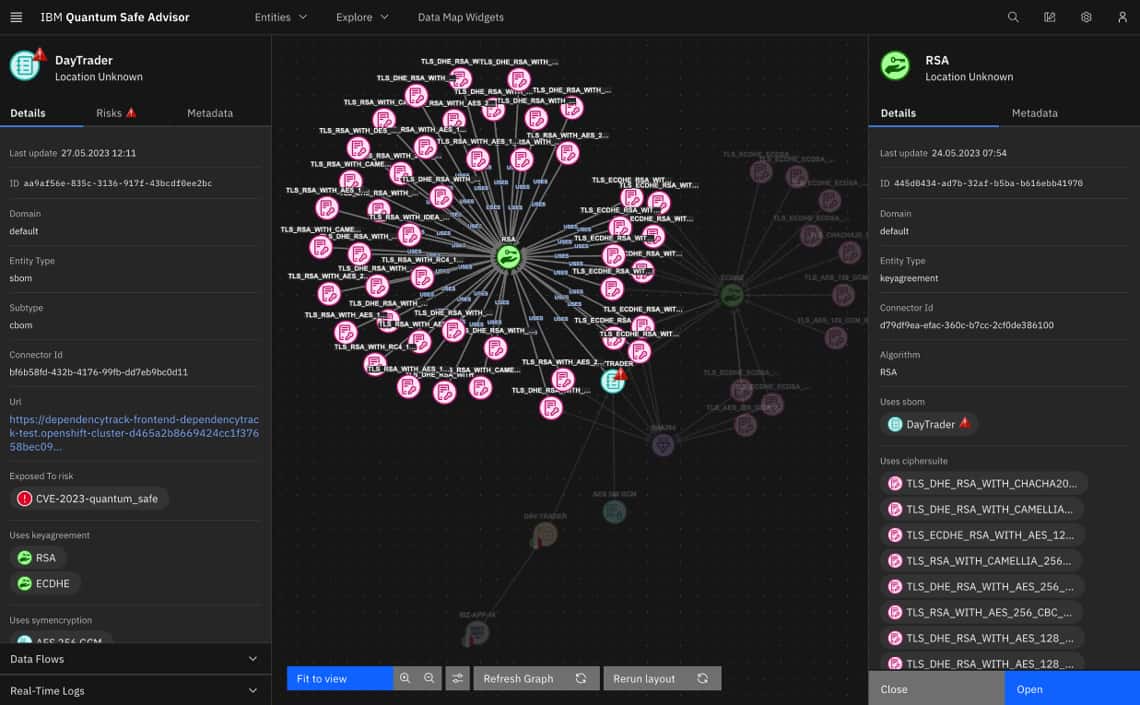1140x705 pixels.
Task: Open the settings gear in header
Action: click(x=1085, y=17)
